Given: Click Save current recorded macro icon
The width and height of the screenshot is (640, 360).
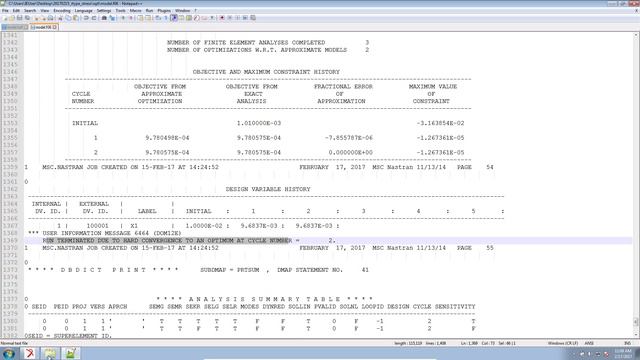Looking at the screenshot, I should coord(253,18).
